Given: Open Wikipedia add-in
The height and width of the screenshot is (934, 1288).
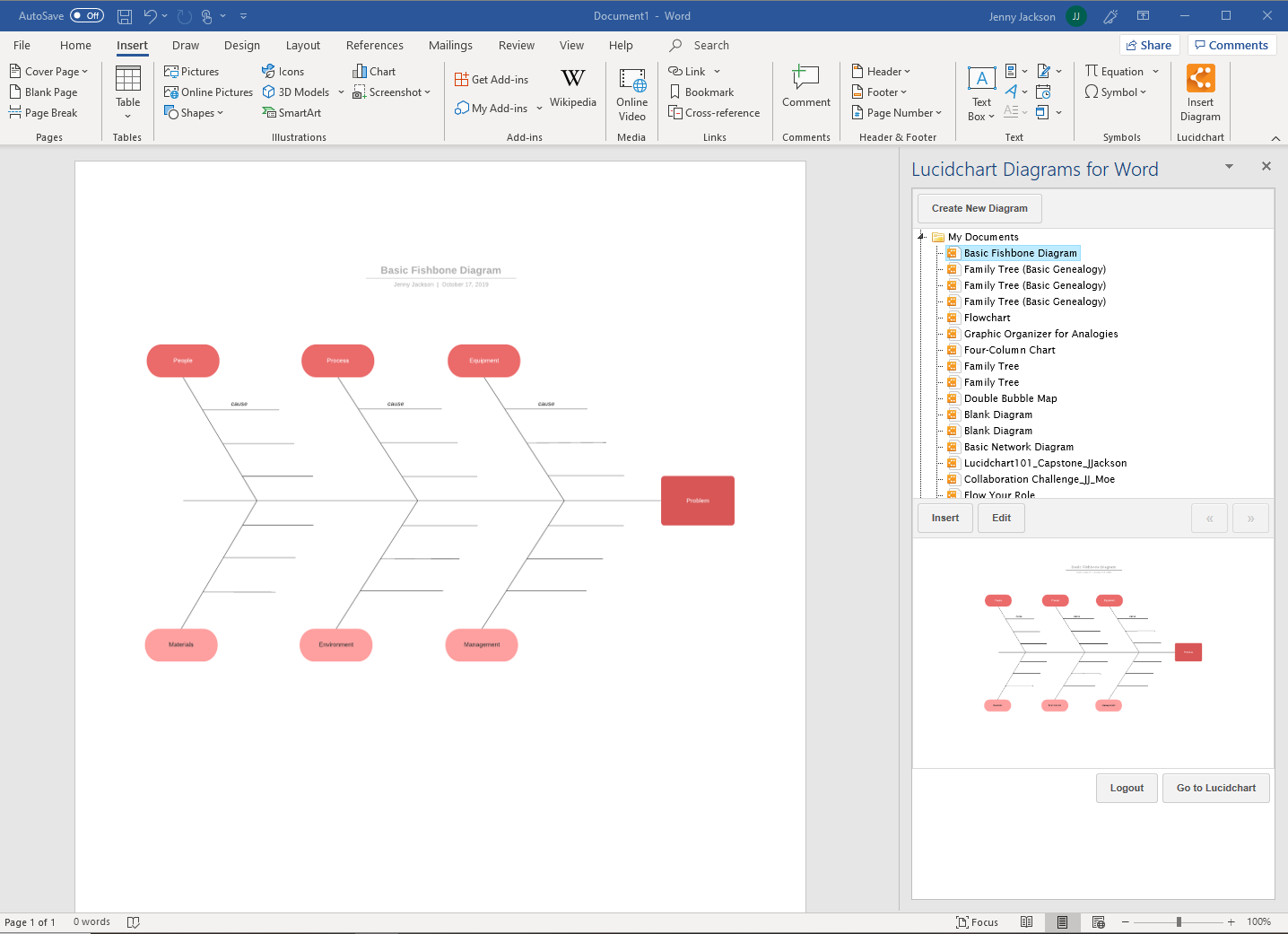Looking at the screenshot, I should click(572, 88).
